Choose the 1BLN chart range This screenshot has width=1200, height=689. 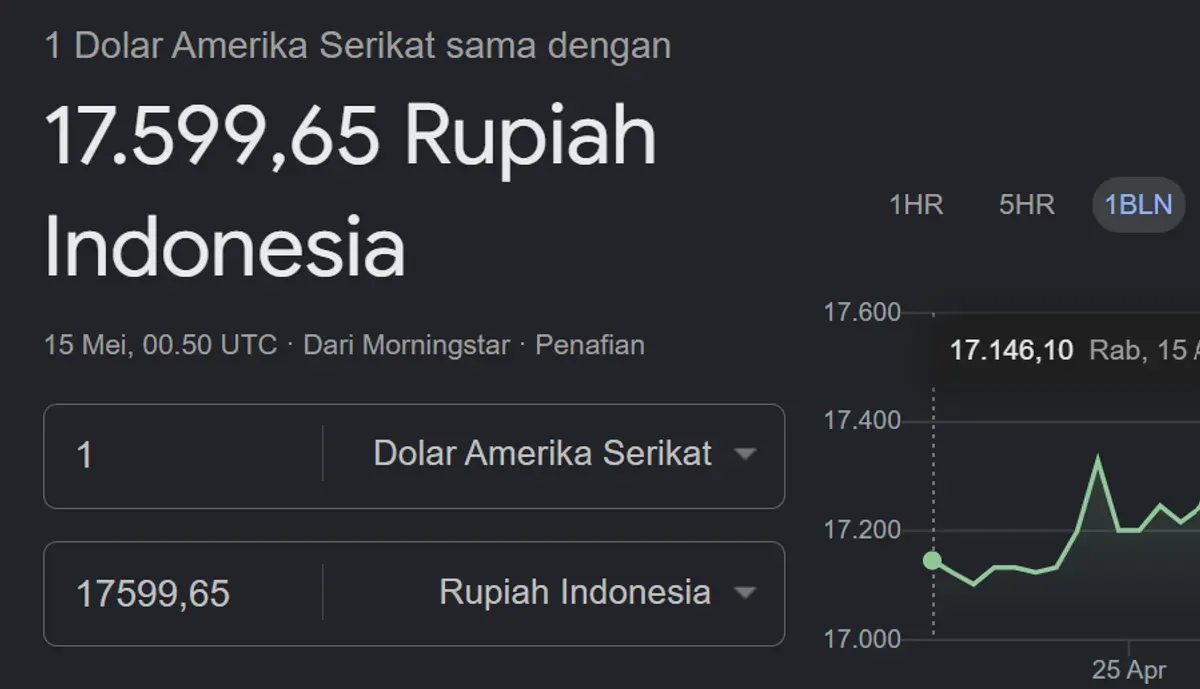1138,205
